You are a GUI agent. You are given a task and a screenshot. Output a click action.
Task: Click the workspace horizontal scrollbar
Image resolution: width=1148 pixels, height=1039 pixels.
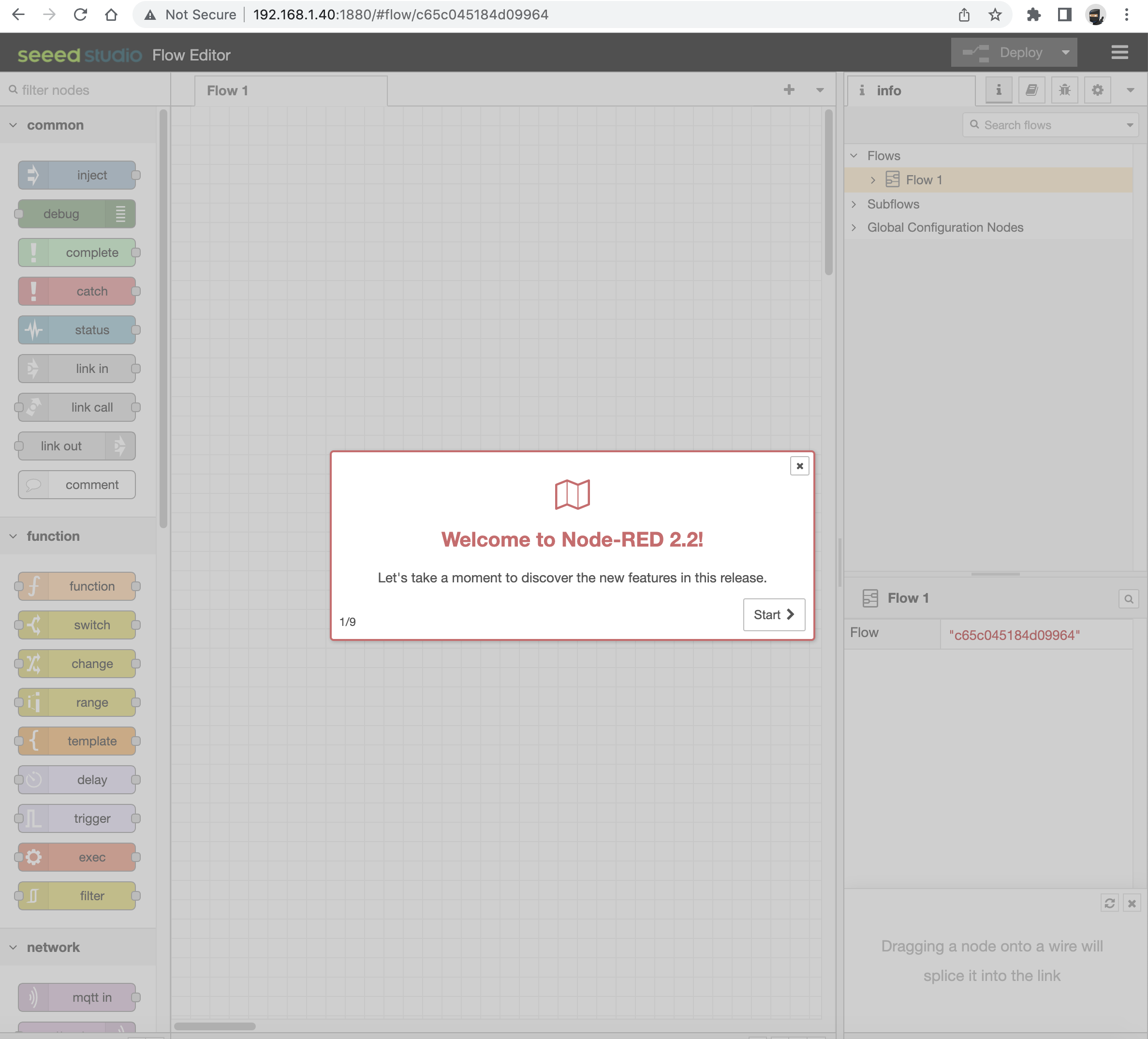click(215, 1026)
